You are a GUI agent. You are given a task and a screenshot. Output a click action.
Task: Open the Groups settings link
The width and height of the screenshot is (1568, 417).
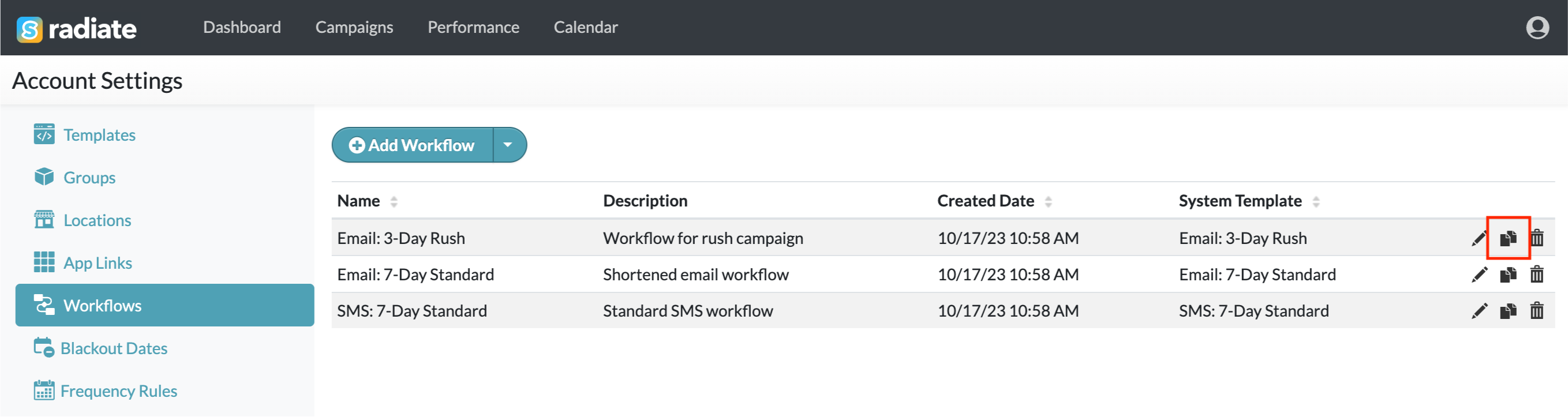click(89, 177)
